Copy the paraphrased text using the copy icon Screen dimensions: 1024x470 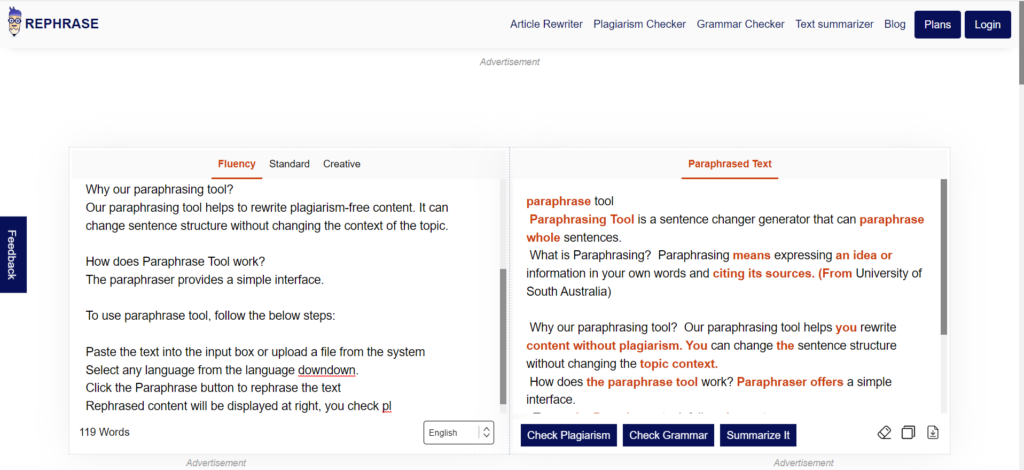pos(908,433)
